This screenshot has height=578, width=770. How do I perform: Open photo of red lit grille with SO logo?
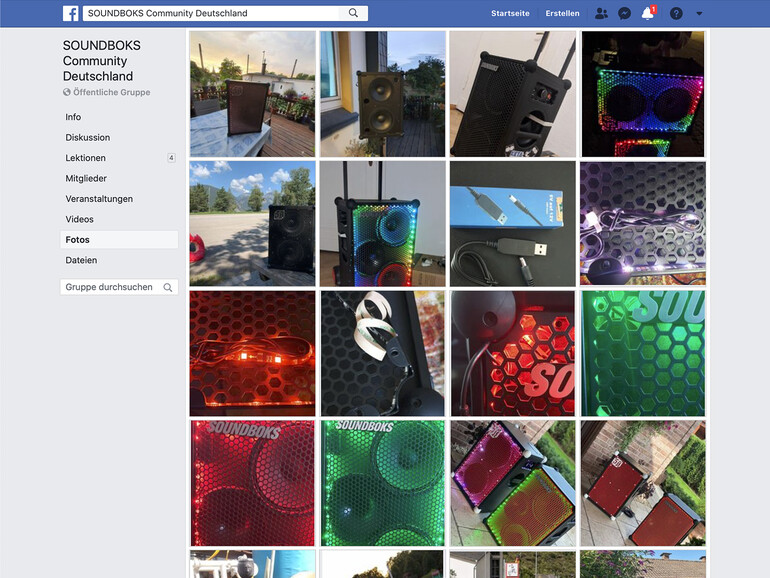pos(513,354)
